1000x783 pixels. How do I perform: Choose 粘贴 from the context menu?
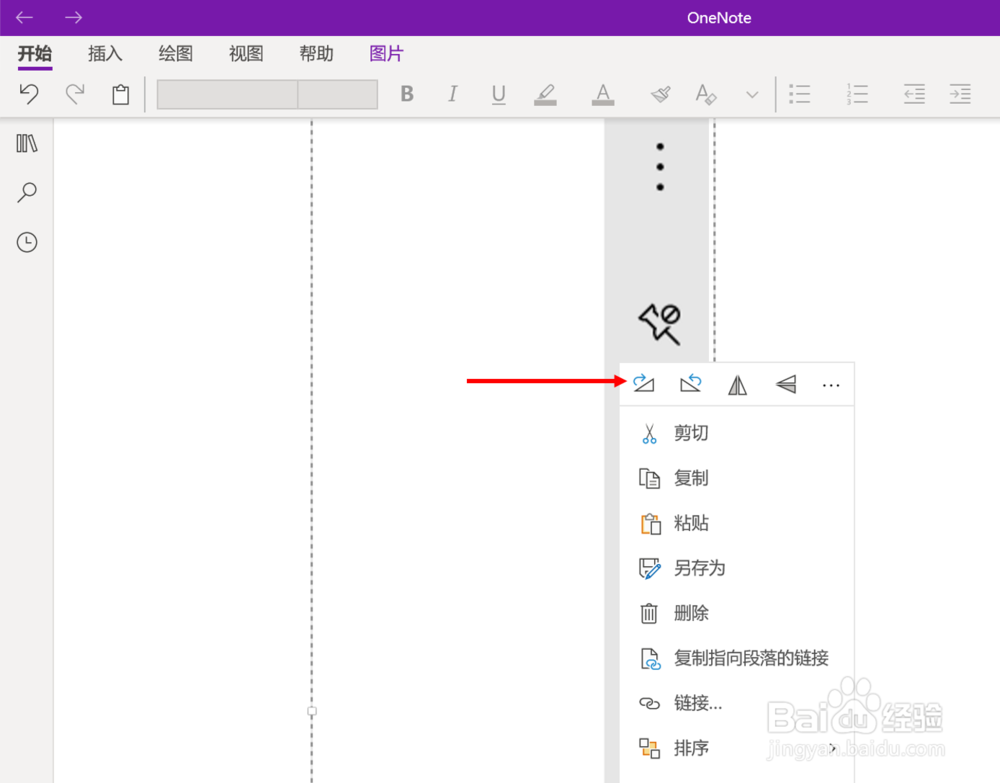737,523
